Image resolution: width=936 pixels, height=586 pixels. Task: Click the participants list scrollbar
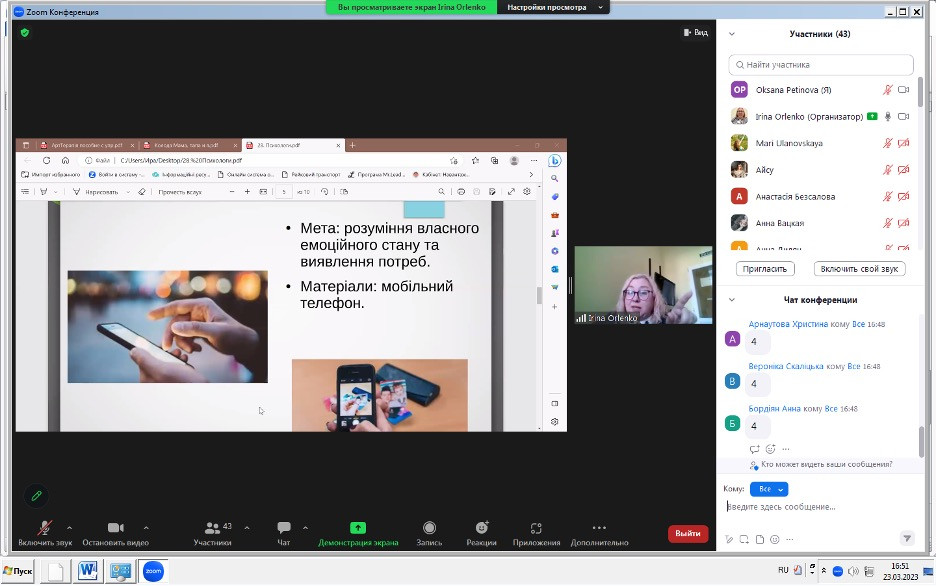[920, 92]
